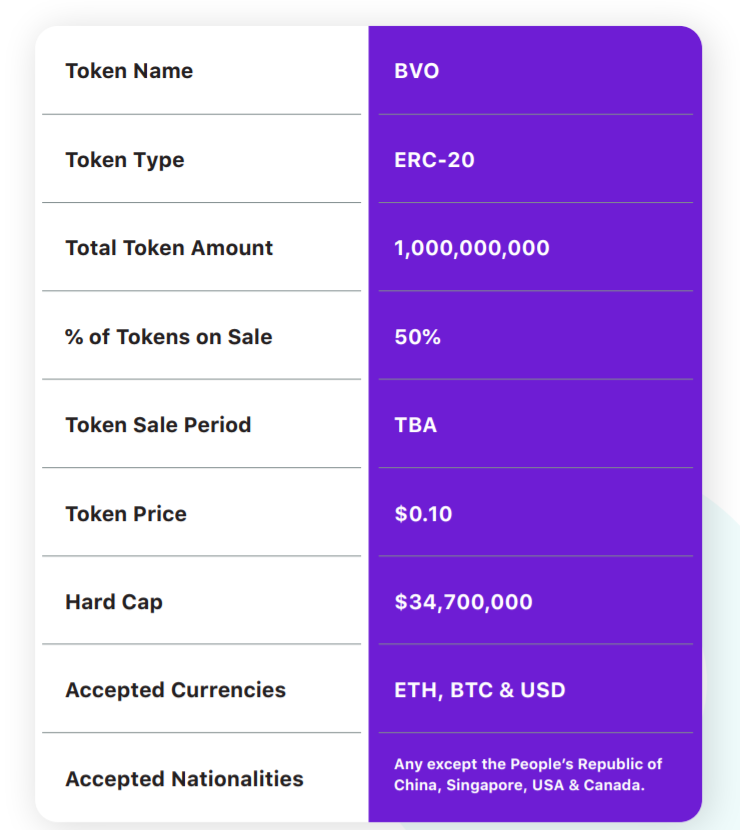Select the ERC-20 value
This screenshot has width=740, height=830.
click(x=435, y=160)
